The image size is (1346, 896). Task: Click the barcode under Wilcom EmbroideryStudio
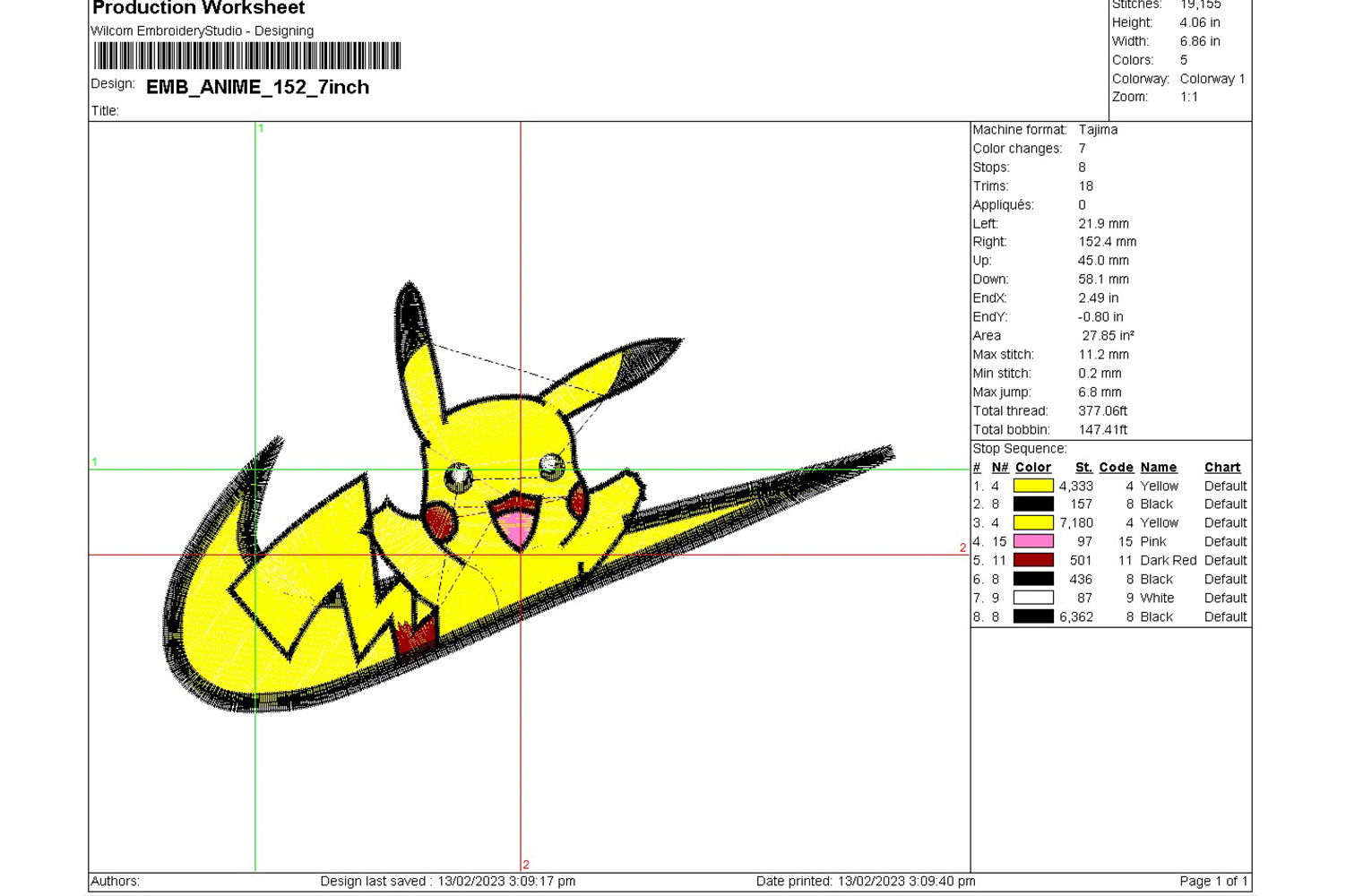247,56
